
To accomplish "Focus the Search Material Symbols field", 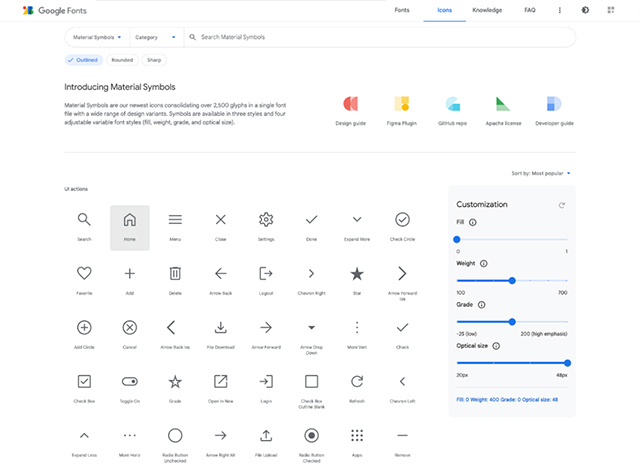I will [380, 37].
